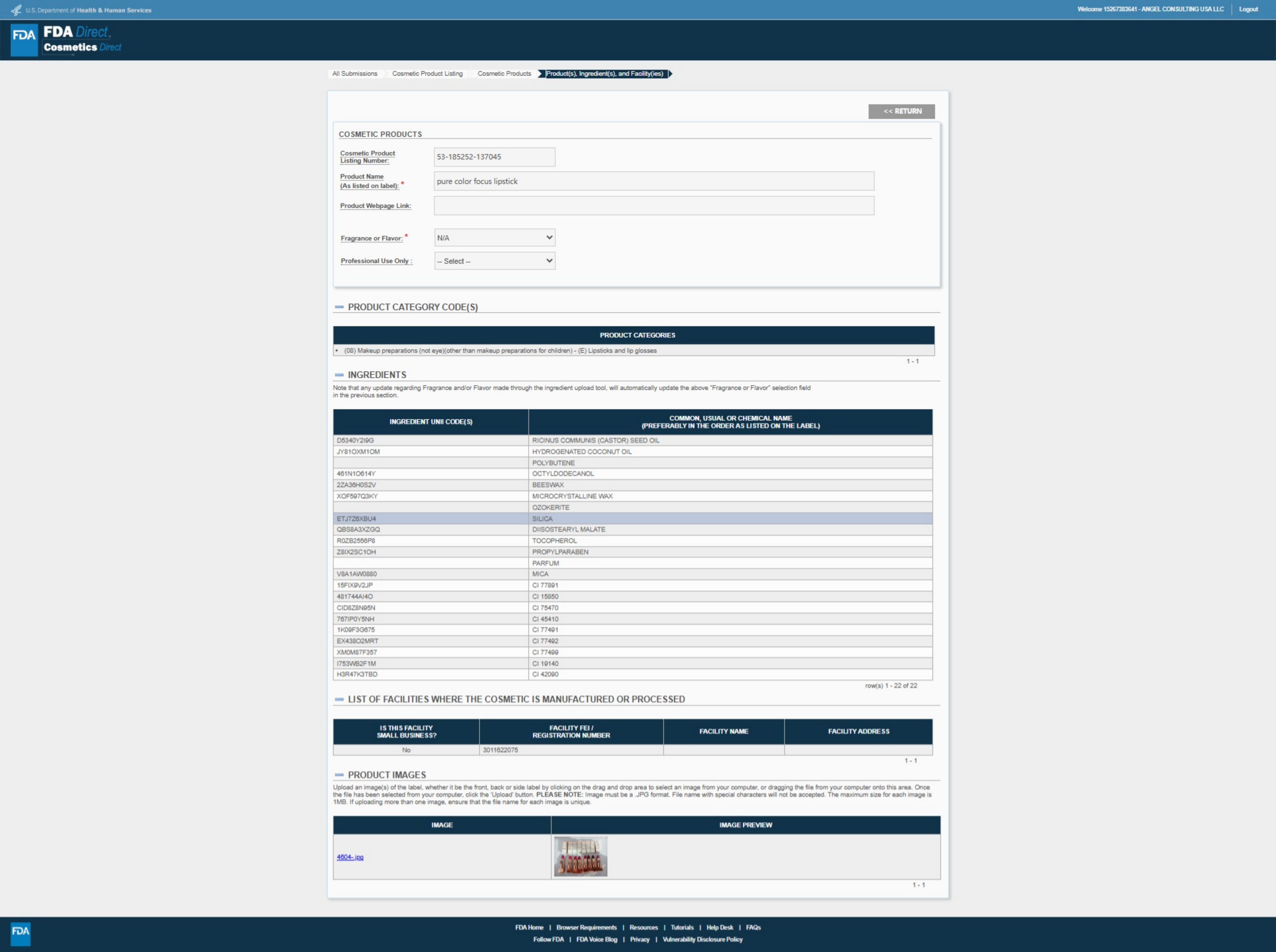This screenshot has width=1276, height=952.
Task: Open the Help Desk footer link
Action: pos(719,927)
